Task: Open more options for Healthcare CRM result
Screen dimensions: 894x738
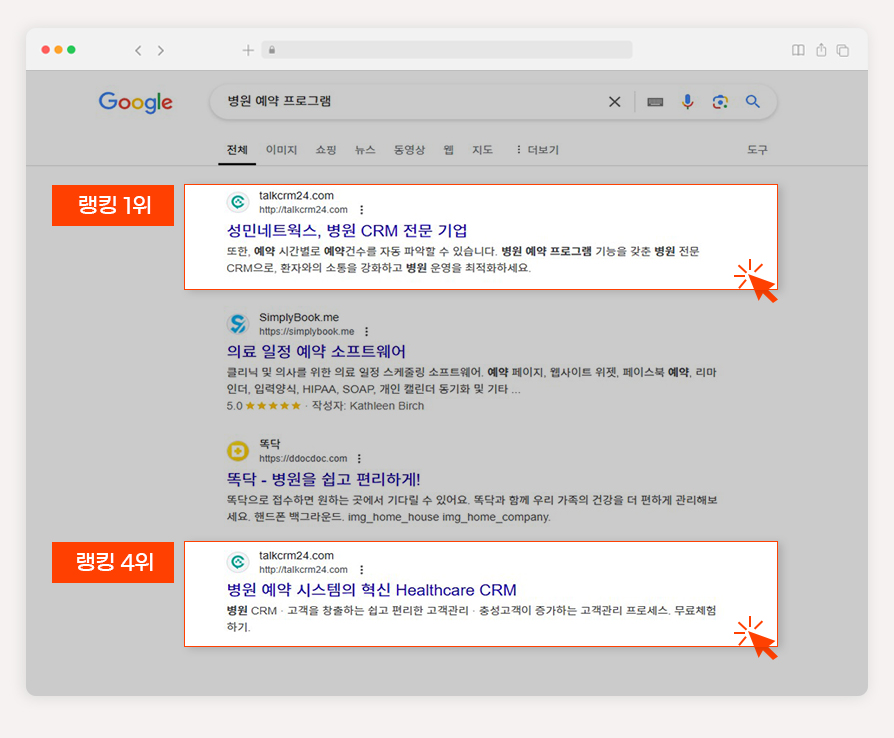Action: [x=361, y=570]
